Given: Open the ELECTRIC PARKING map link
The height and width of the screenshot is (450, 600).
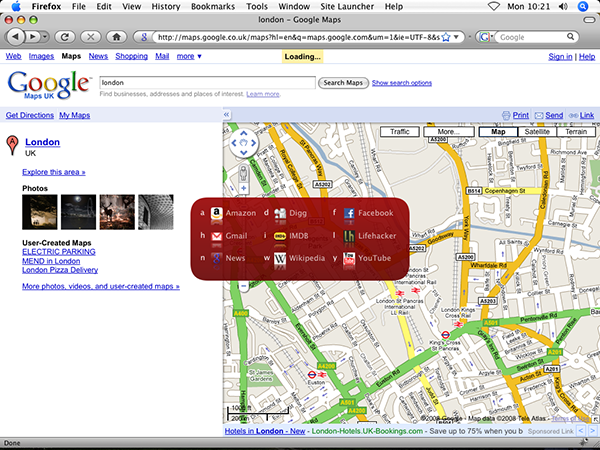Looking at the screenshot, I should coord(59,252).
